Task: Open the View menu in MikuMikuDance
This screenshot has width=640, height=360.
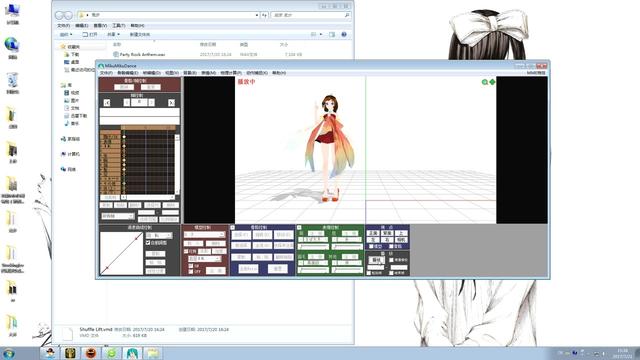Action: [x=171, y=73]
